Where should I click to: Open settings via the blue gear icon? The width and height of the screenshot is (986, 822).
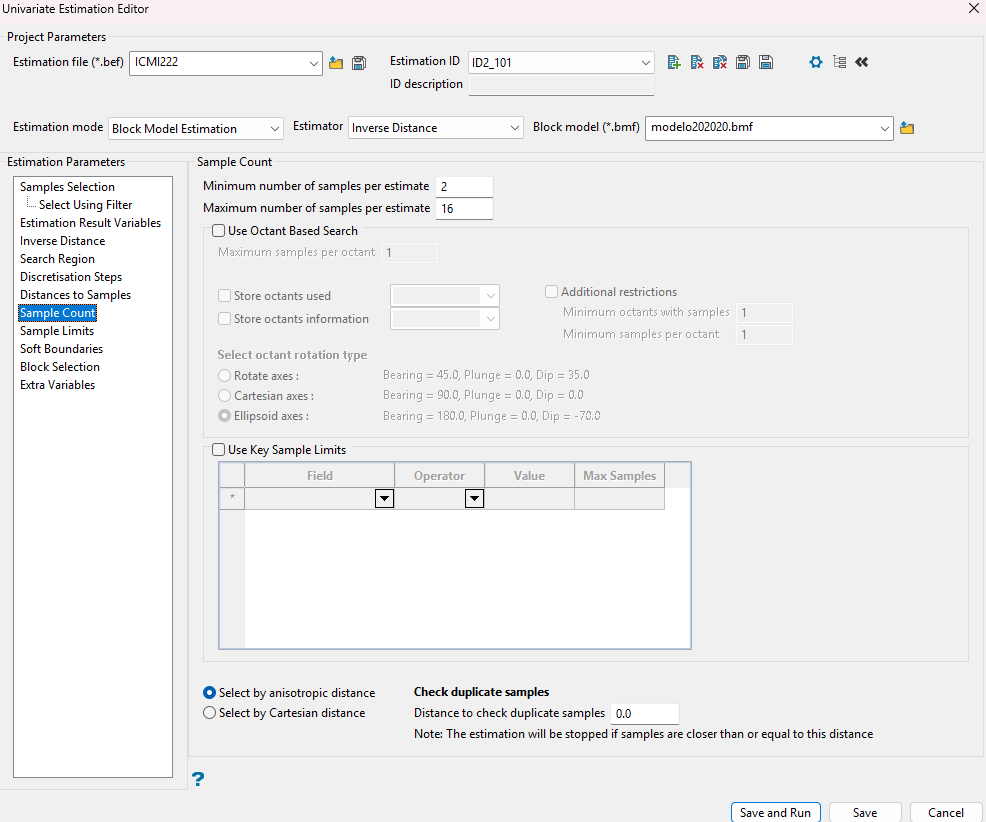(x=816, y=62)
